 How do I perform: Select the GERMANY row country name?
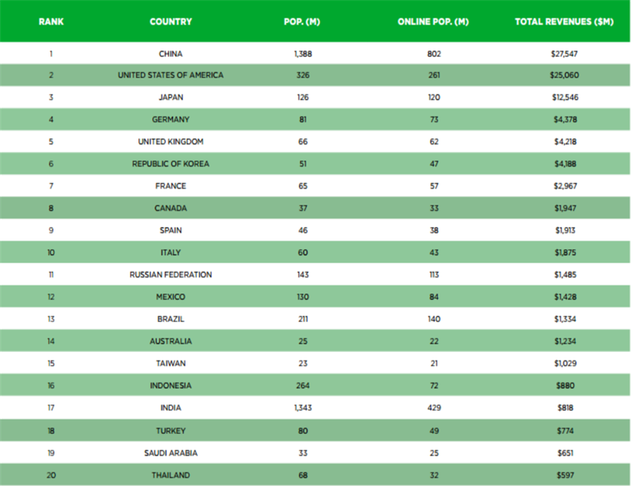pyautogui.click(x=171, y=119)
